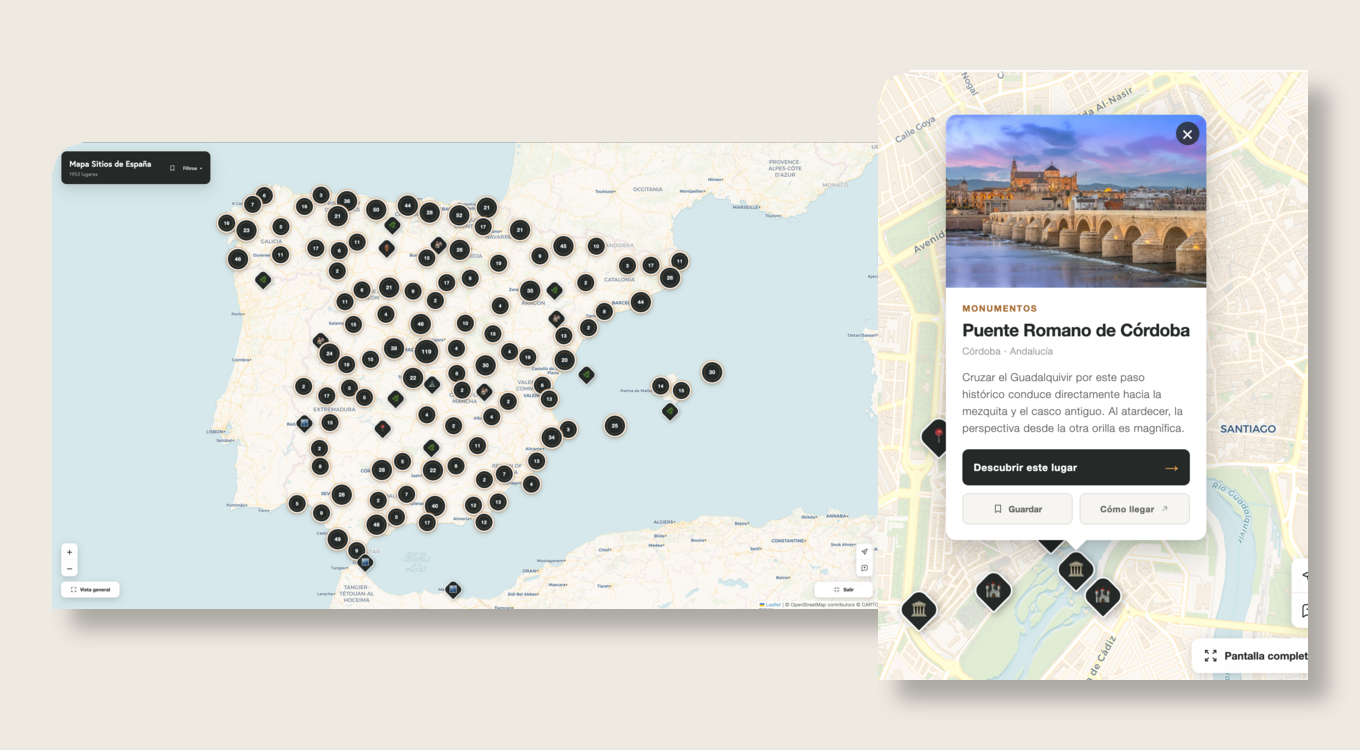Select the diamond marker near Badajoz
The width and height of the screenshot is (1360, 750).
point(305,424)
